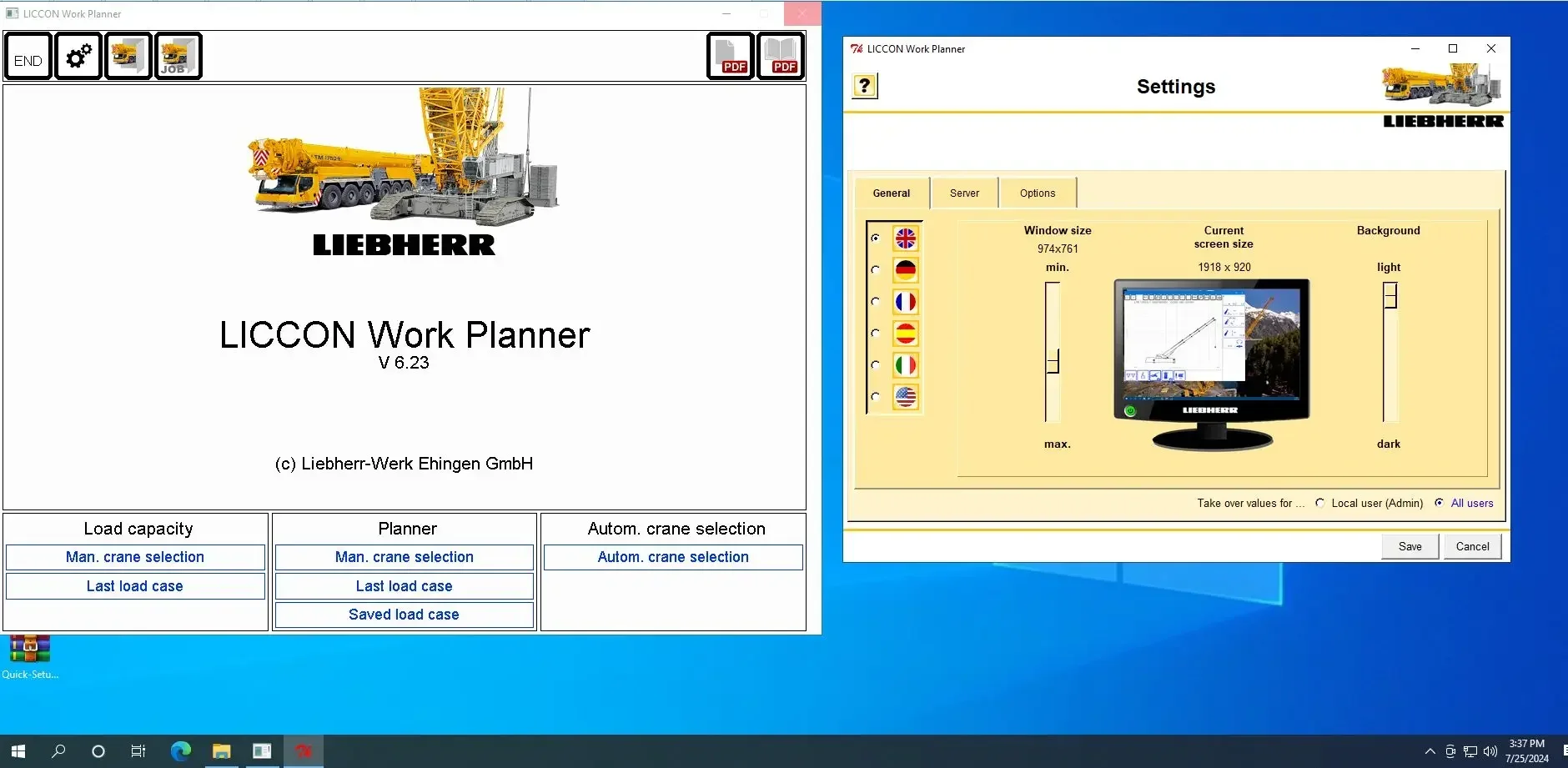
Task: Save the settings with the Save button
Action: tap(1410, 546)
